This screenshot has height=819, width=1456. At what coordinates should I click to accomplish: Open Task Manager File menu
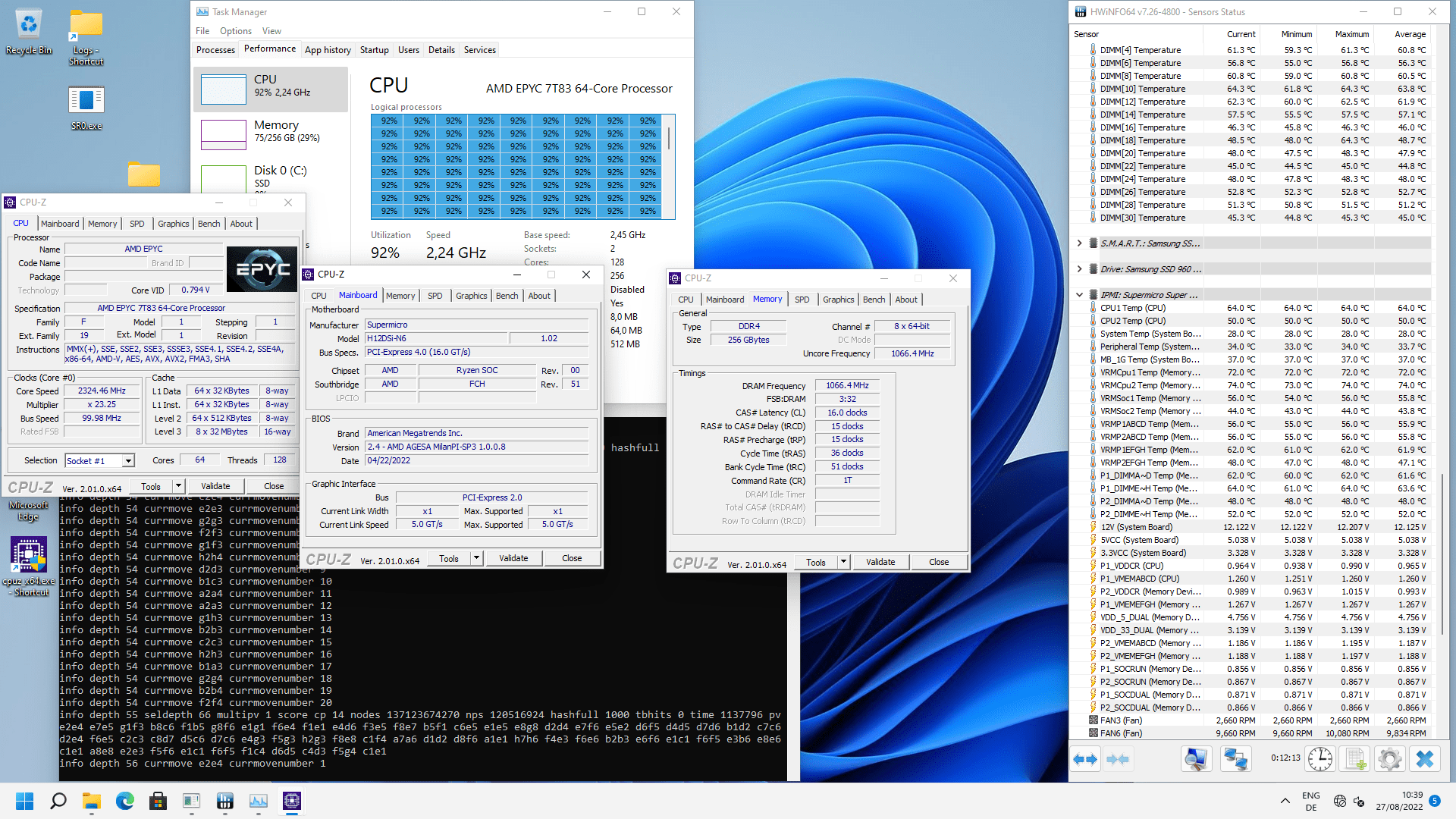[x=202, y=31]
